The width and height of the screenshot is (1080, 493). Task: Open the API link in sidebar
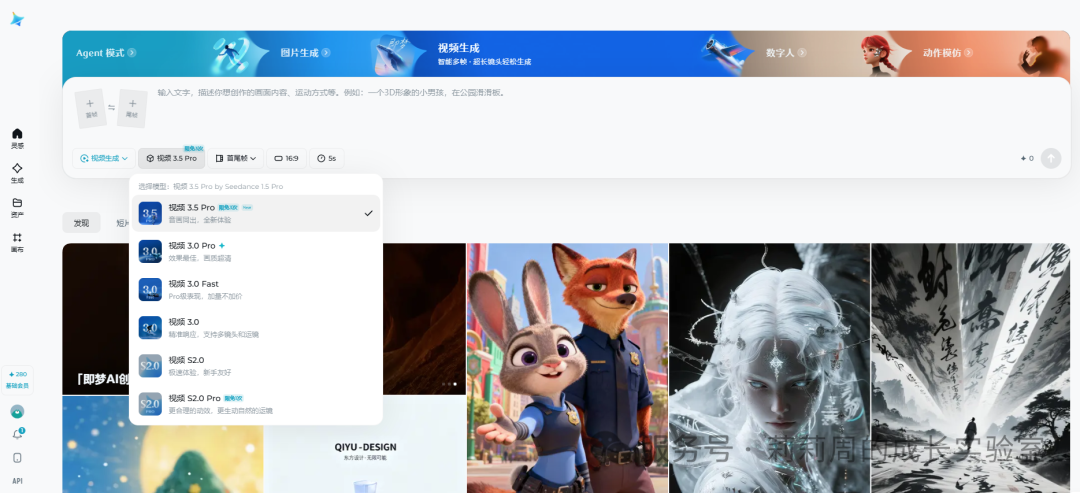pos(17,481)
